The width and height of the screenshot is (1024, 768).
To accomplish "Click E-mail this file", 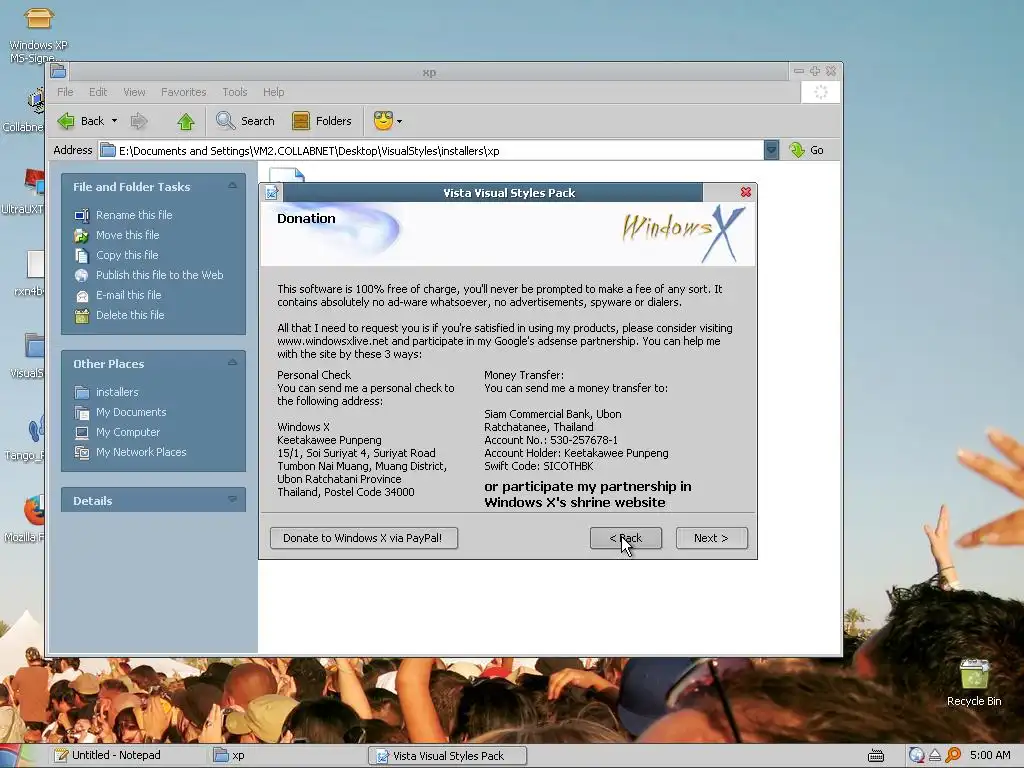I will 129,295.
